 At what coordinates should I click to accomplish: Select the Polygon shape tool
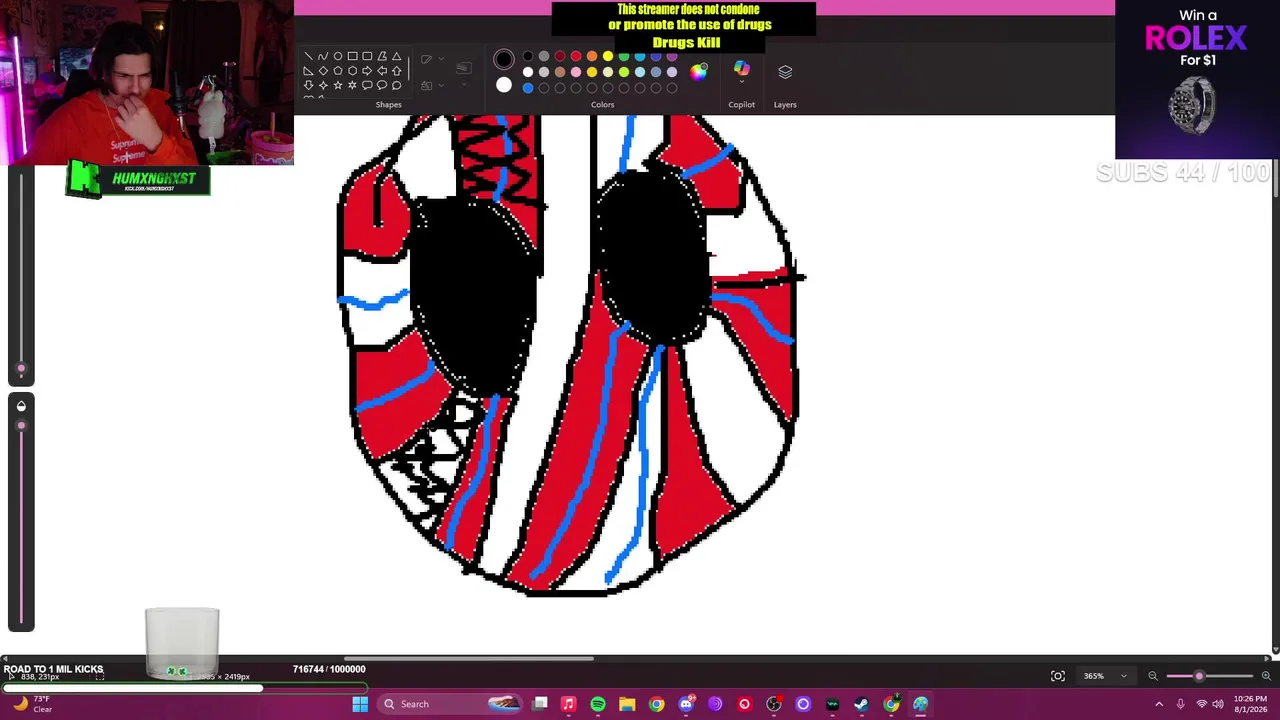point(382,57)
